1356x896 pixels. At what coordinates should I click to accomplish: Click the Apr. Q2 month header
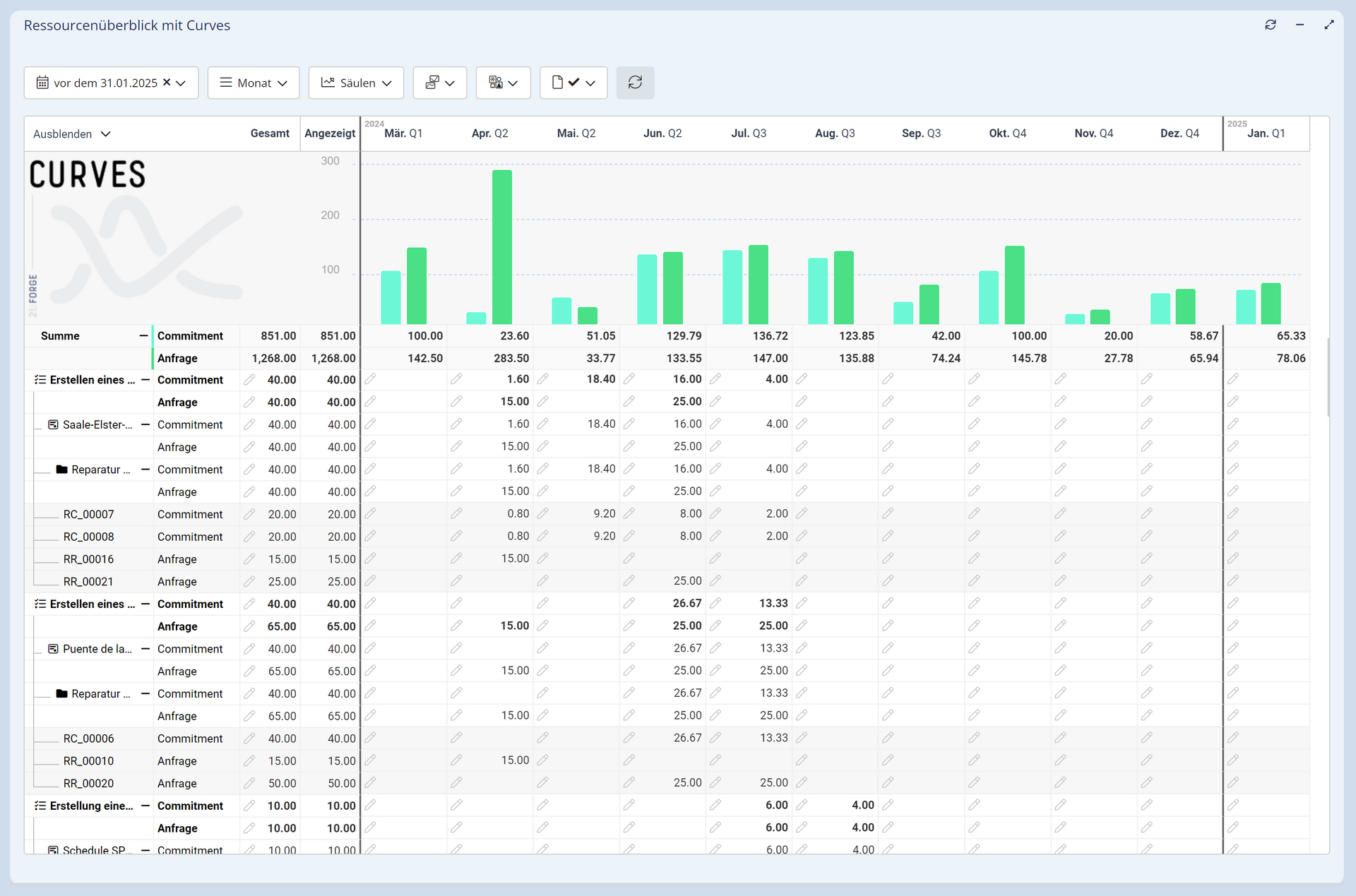click(489, 133)
